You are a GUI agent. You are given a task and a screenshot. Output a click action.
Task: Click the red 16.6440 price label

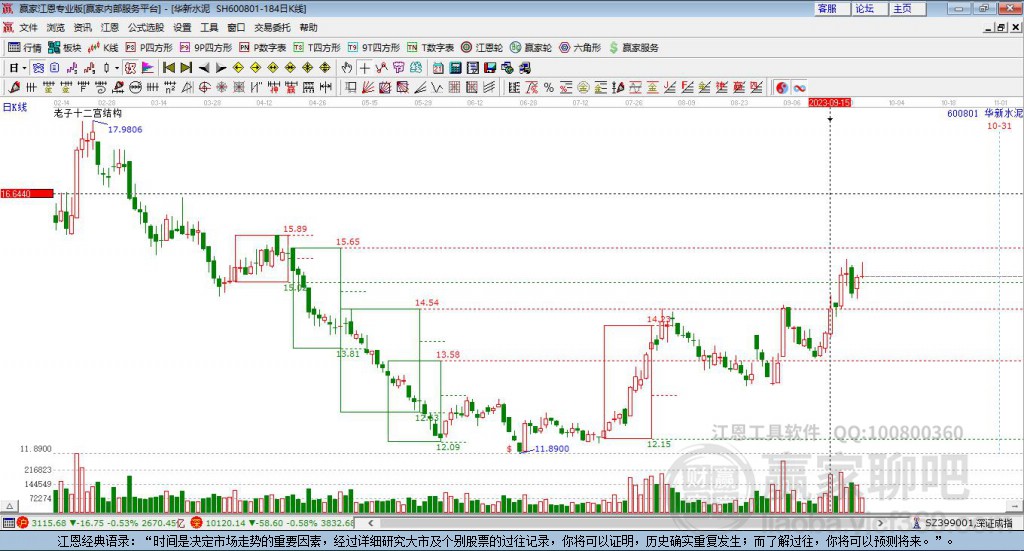[27, 194]
